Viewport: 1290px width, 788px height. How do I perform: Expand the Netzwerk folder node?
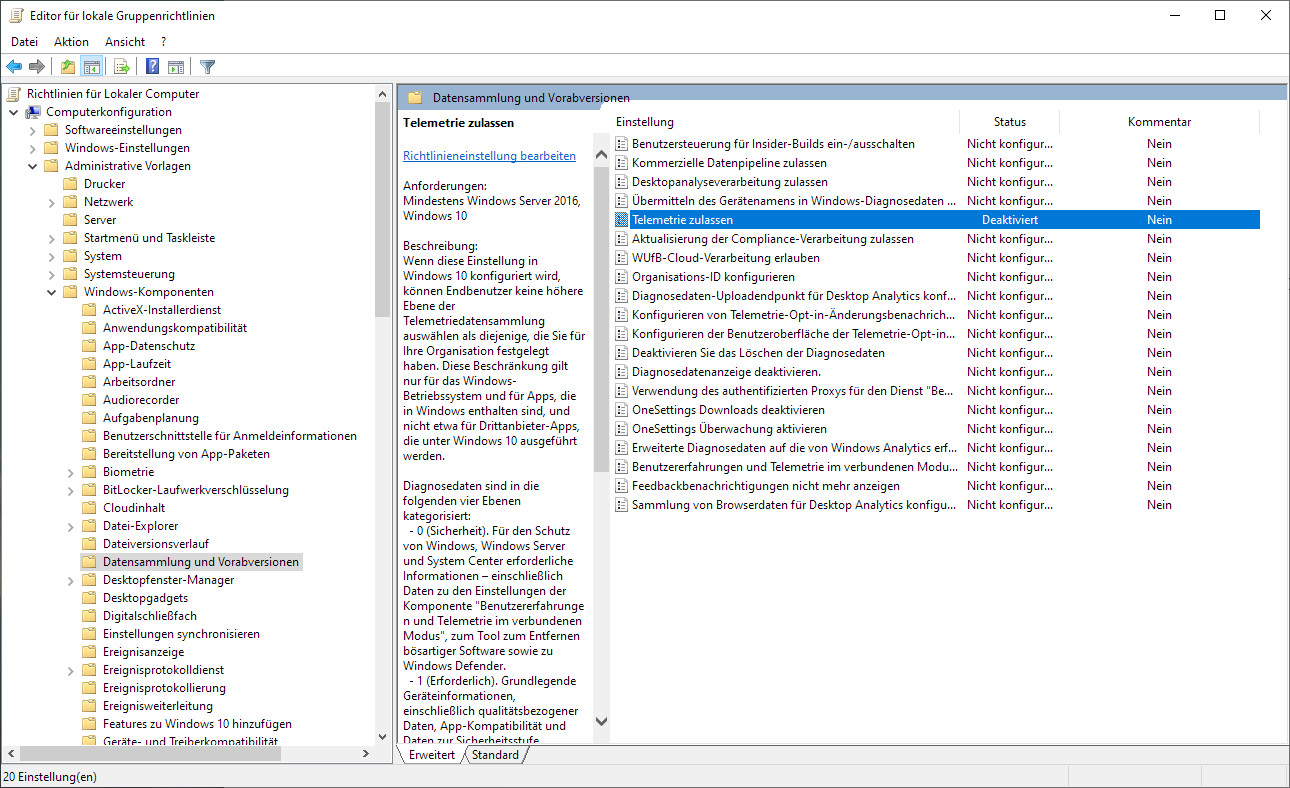(51, 202)
